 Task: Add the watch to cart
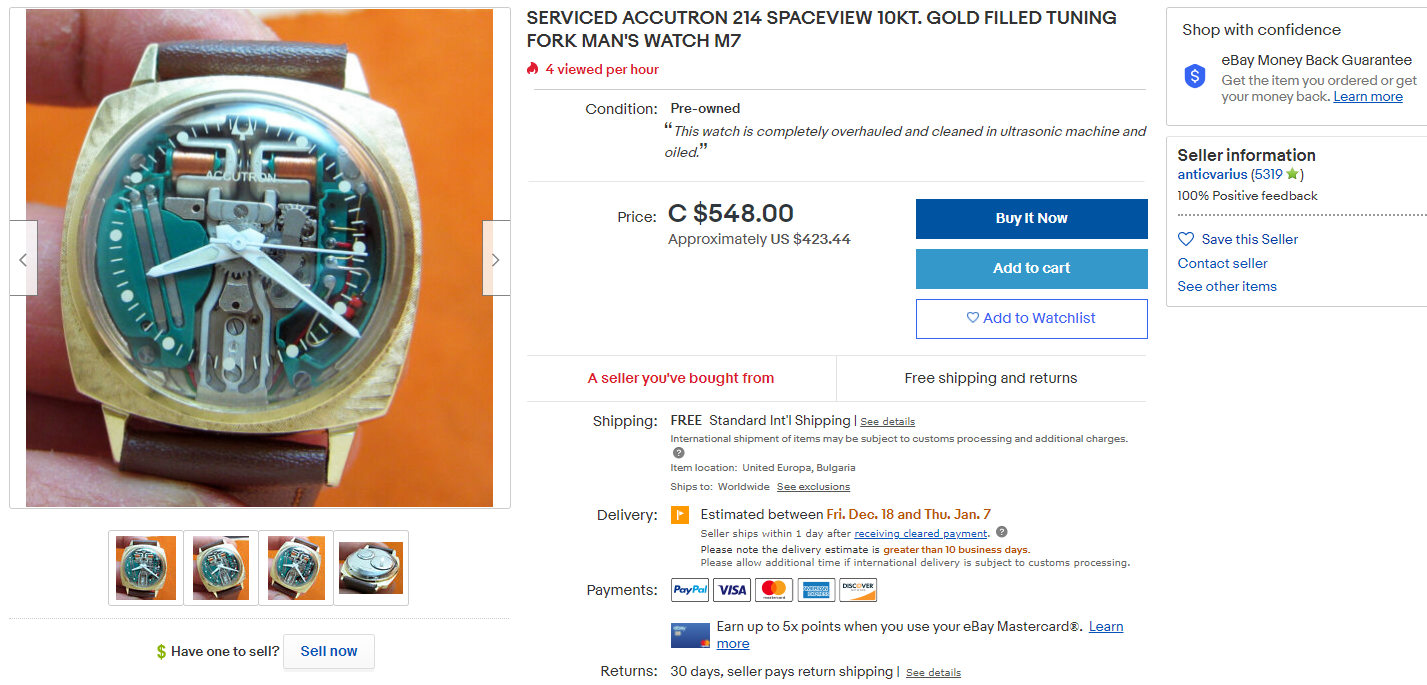point(1031,268)
